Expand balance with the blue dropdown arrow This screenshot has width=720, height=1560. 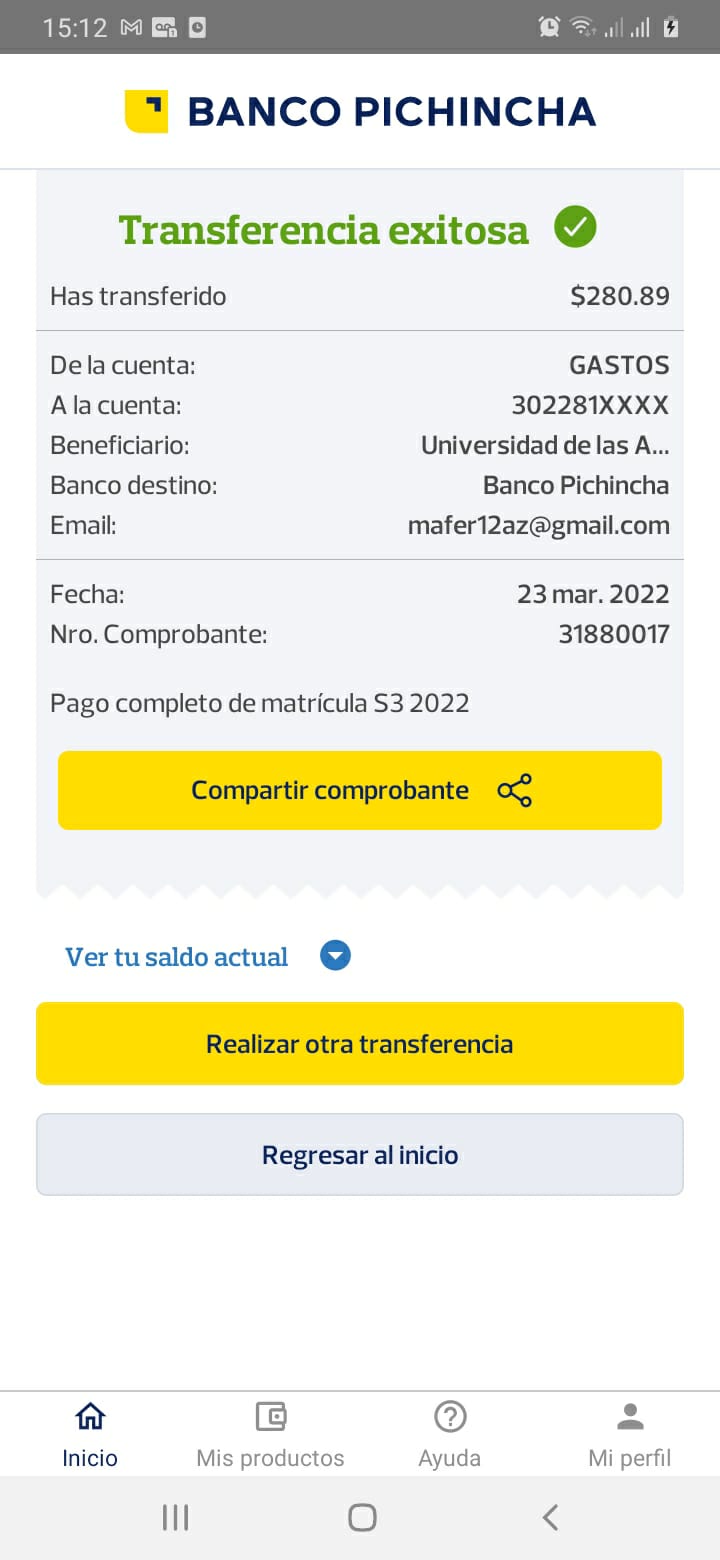pyautogui.click(x=335, y=957)
